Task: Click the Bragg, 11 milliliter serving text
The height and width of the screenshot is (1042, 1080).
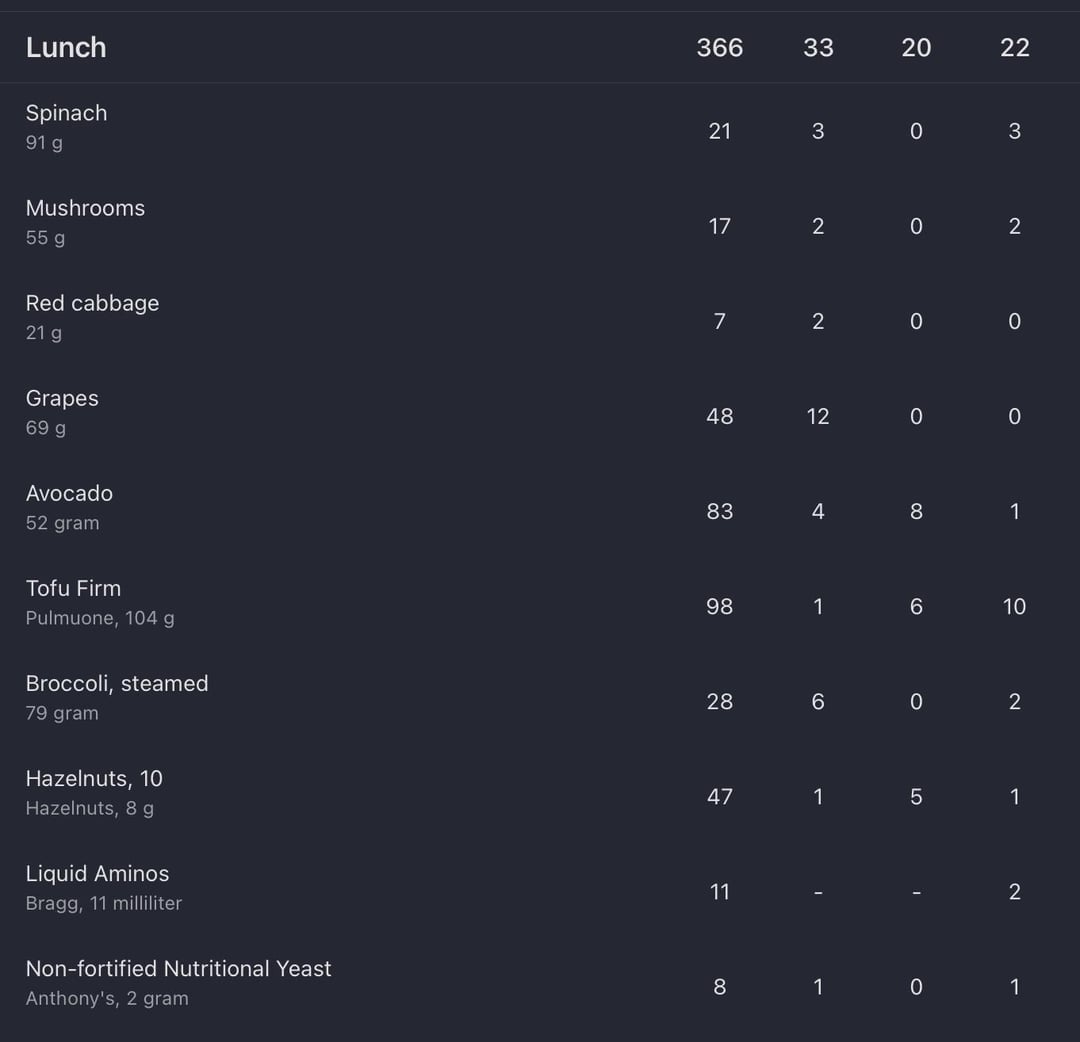Action: [x=104, y=903]
